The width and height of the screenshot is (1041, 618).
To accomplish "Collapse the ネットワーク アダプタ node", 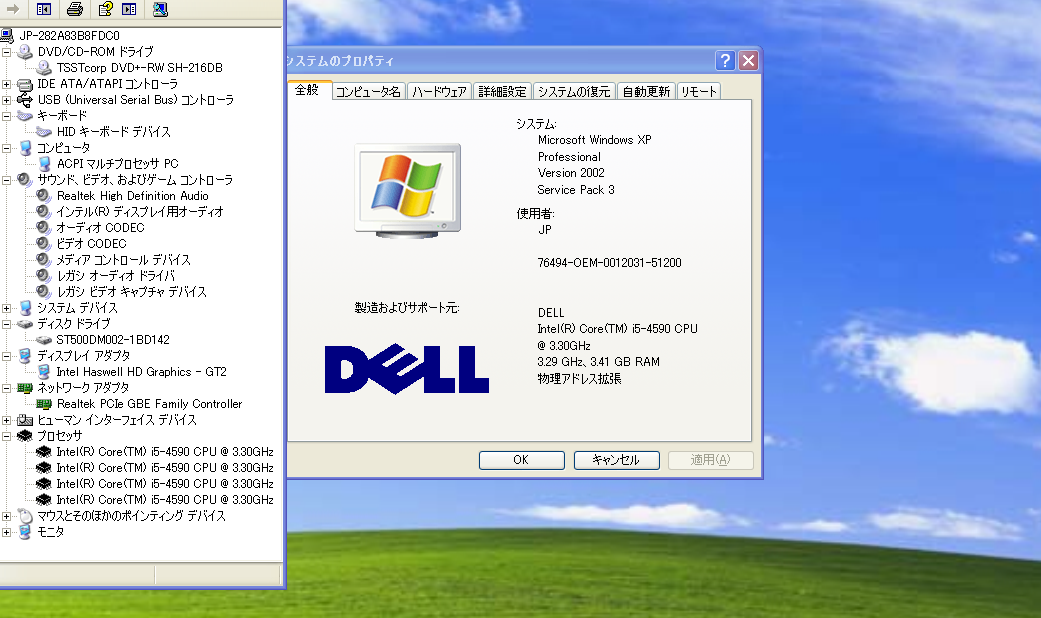I will coord(7,388).
